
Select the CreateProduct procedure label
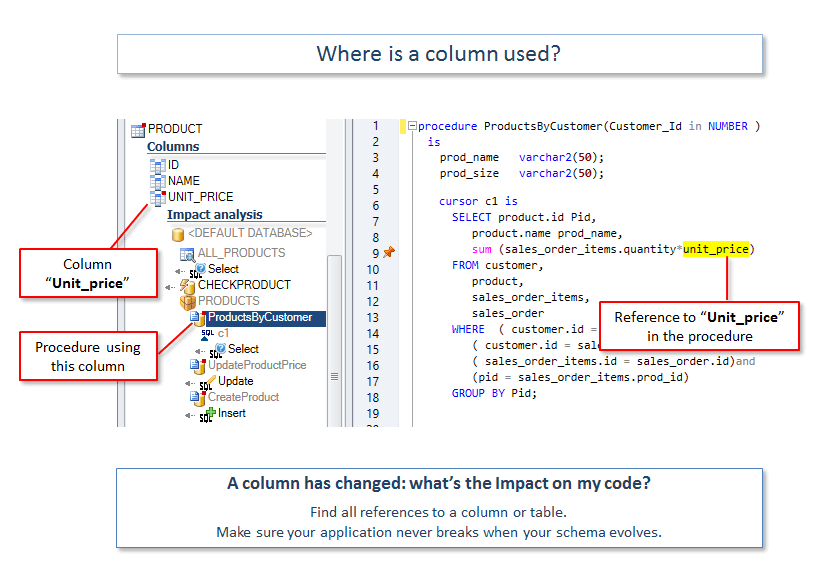point(243,397)
